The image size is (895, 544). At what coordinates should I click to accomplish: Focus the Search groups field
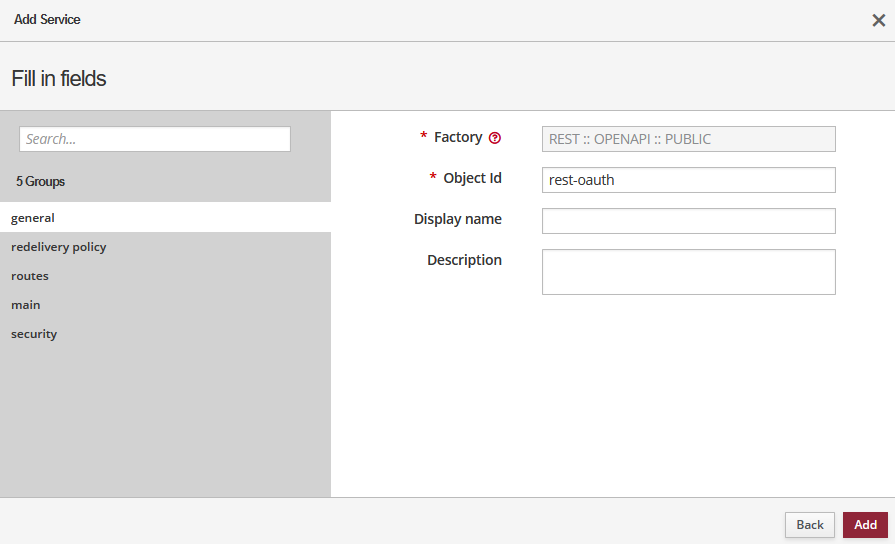coord(155,139)
